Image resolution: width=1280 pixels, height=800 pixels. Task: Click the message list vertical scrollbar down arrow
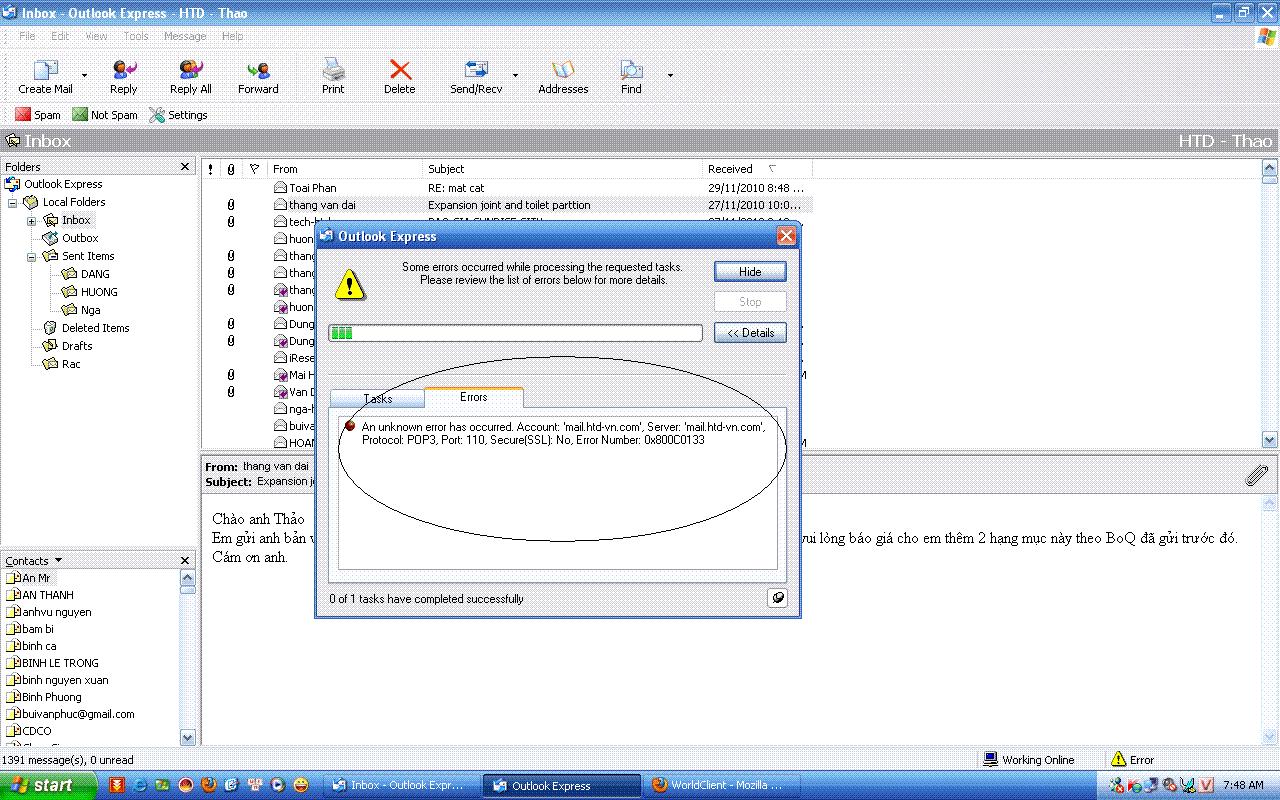pos(1270,439)
